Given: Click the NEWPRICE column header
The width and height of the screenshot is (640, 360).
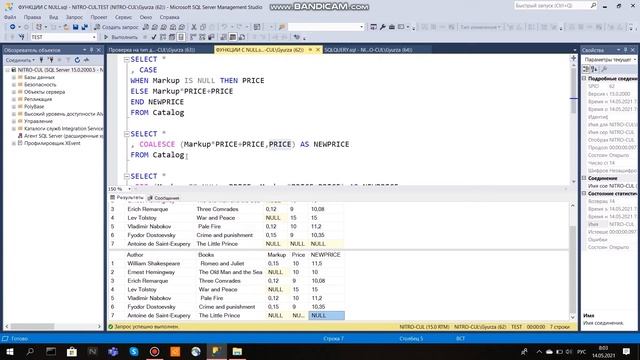Looking at the screenshot, I should pyautogui.click(x=325, y=255).
